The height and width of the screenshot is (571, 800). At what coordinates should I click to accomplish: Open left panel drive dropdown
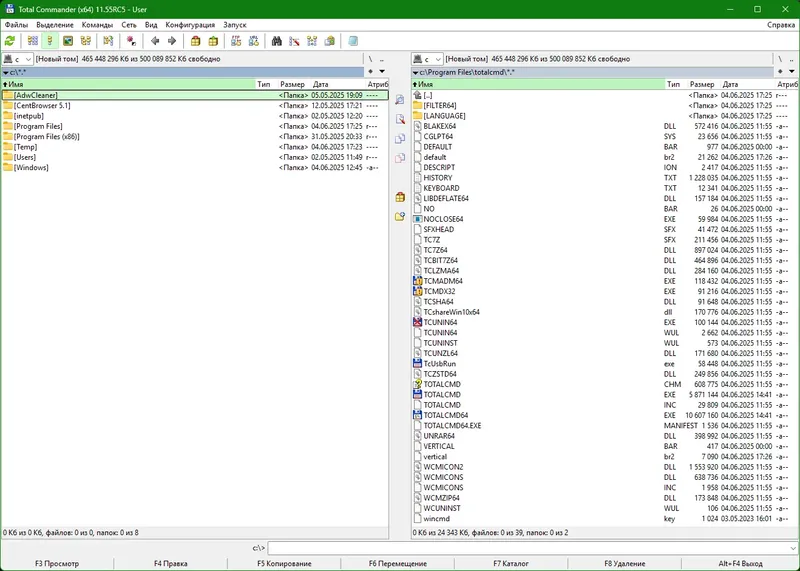click(x=18, y=59)
